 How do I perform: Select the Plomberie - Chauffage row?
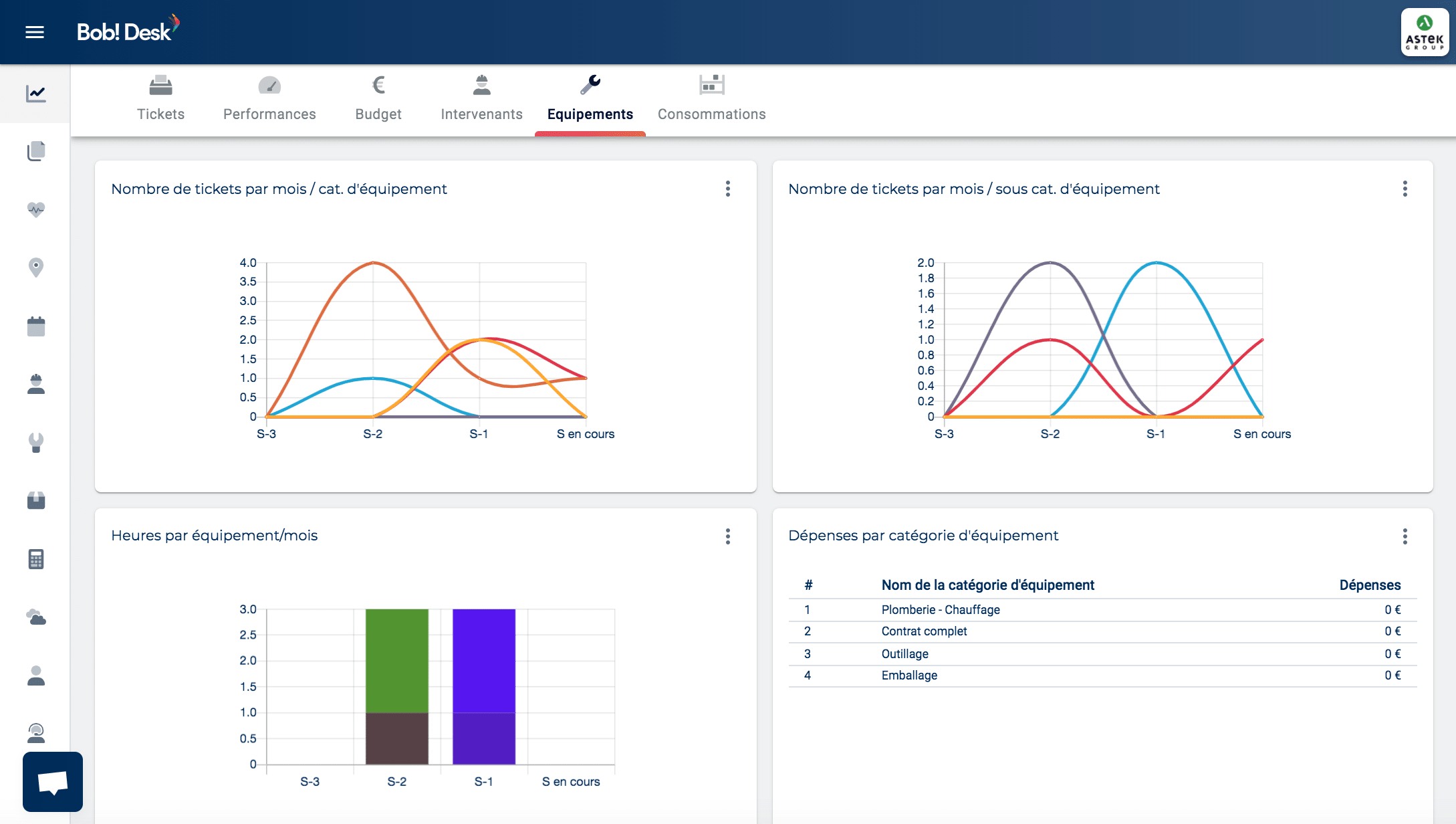point(1102,610)
